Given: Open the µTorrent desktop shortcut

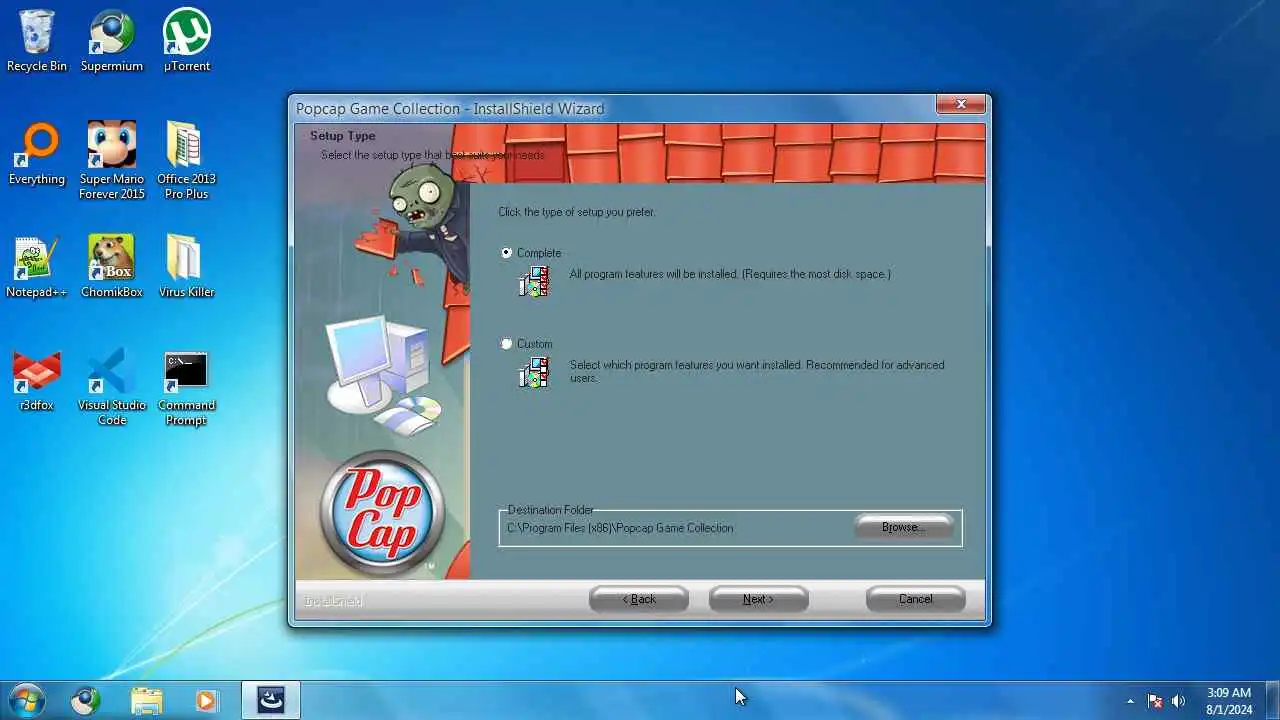Looking at the screenshot, I should pyautogui.click(x=187, y=41).
